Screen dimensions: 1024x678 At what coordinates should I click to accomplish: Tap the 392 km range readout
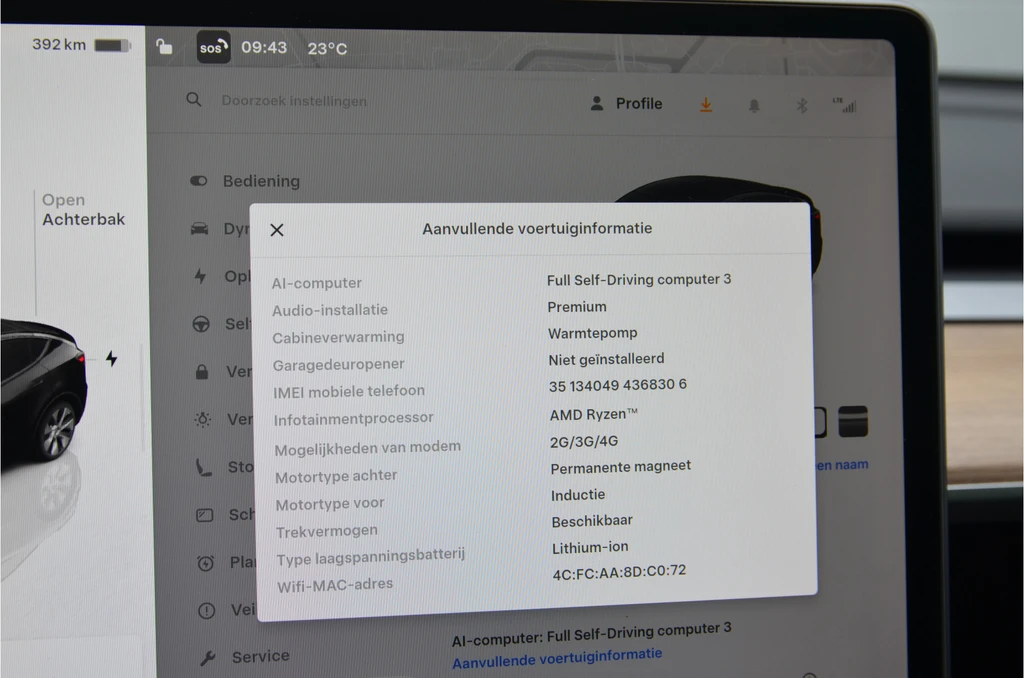[x=59, y=44]
